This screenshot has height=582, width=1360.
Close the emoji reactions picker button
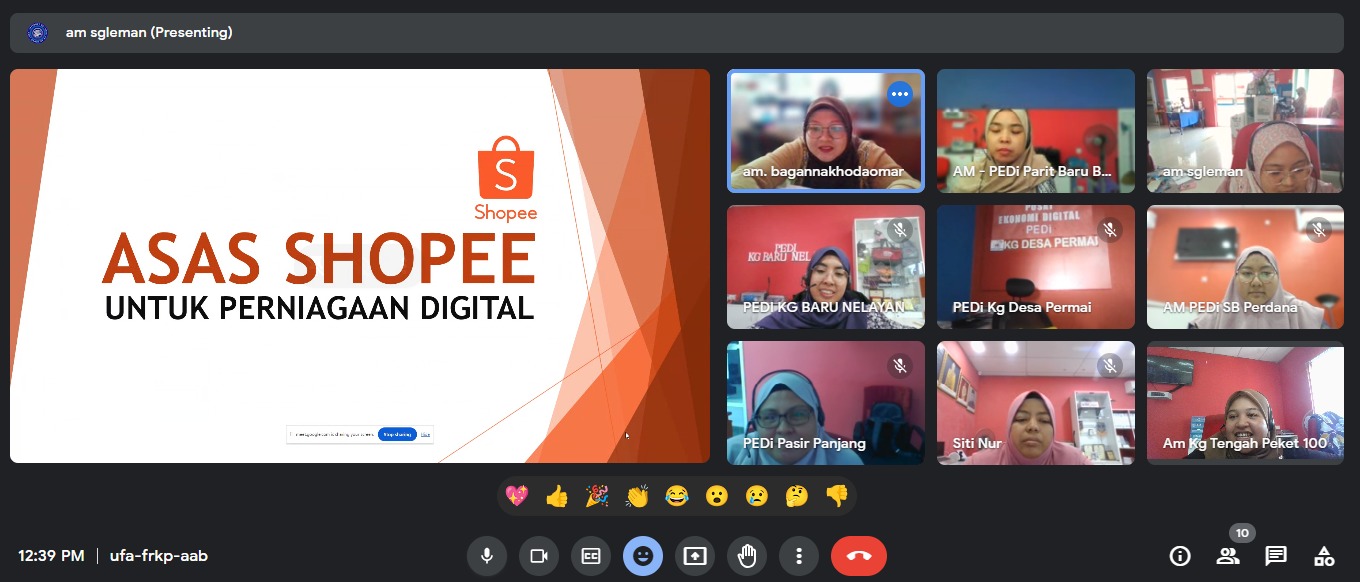pos(643,556)
